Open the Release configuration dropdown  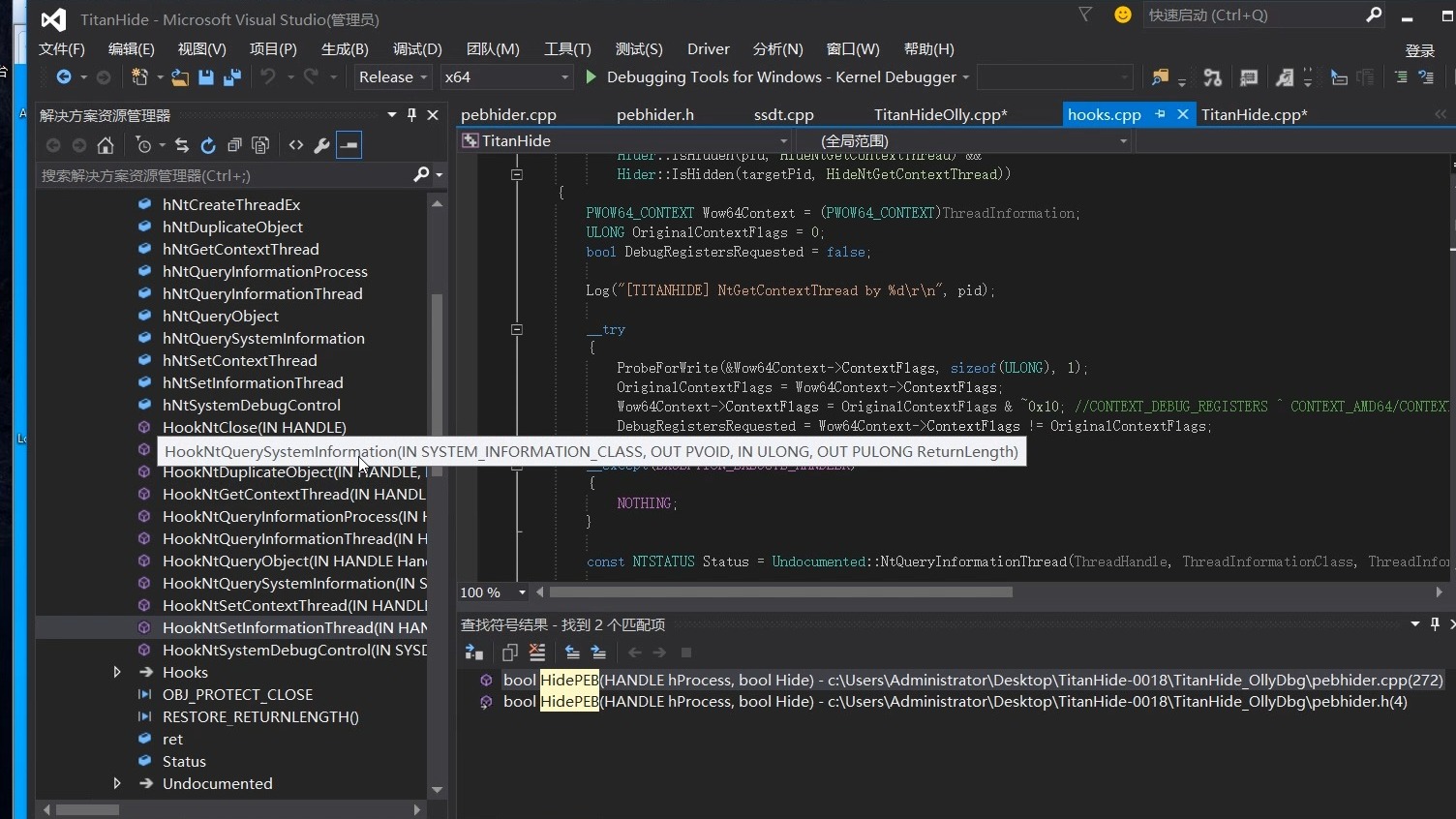[x=393, y=77]
